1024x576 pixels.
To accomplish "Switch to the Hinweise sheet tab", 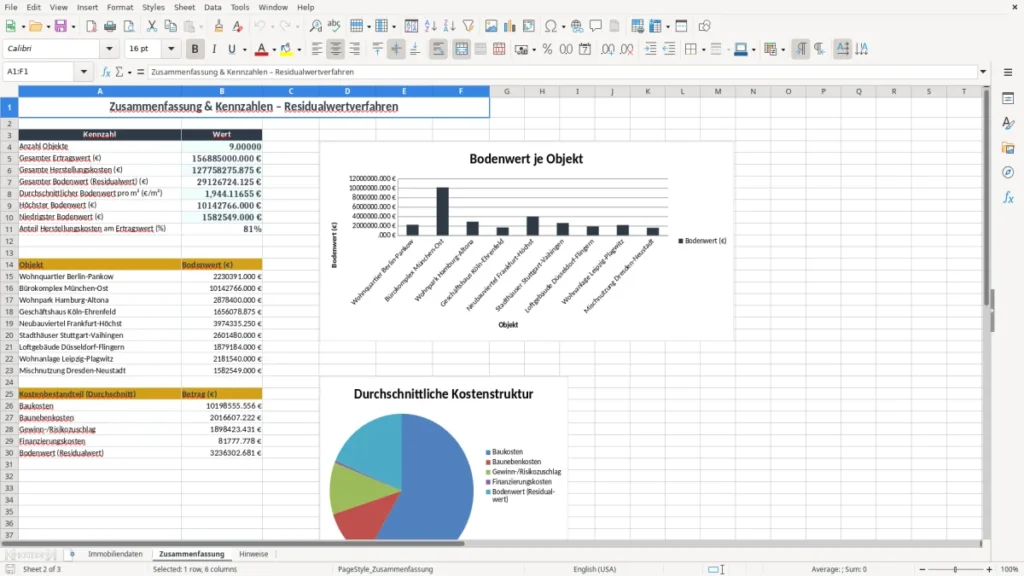I will point(253,554).
